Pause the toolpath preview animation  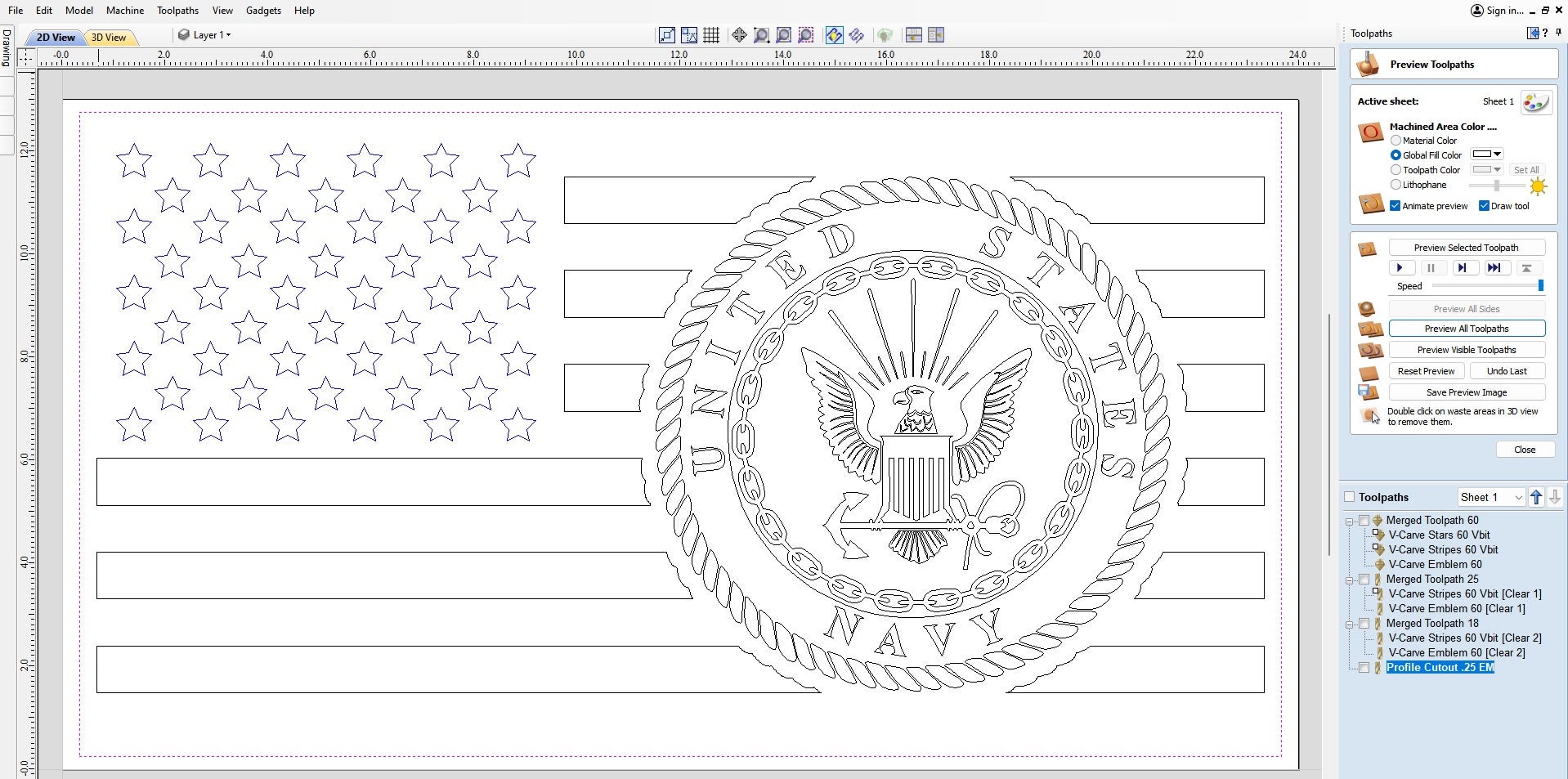tap(1431, 267)
